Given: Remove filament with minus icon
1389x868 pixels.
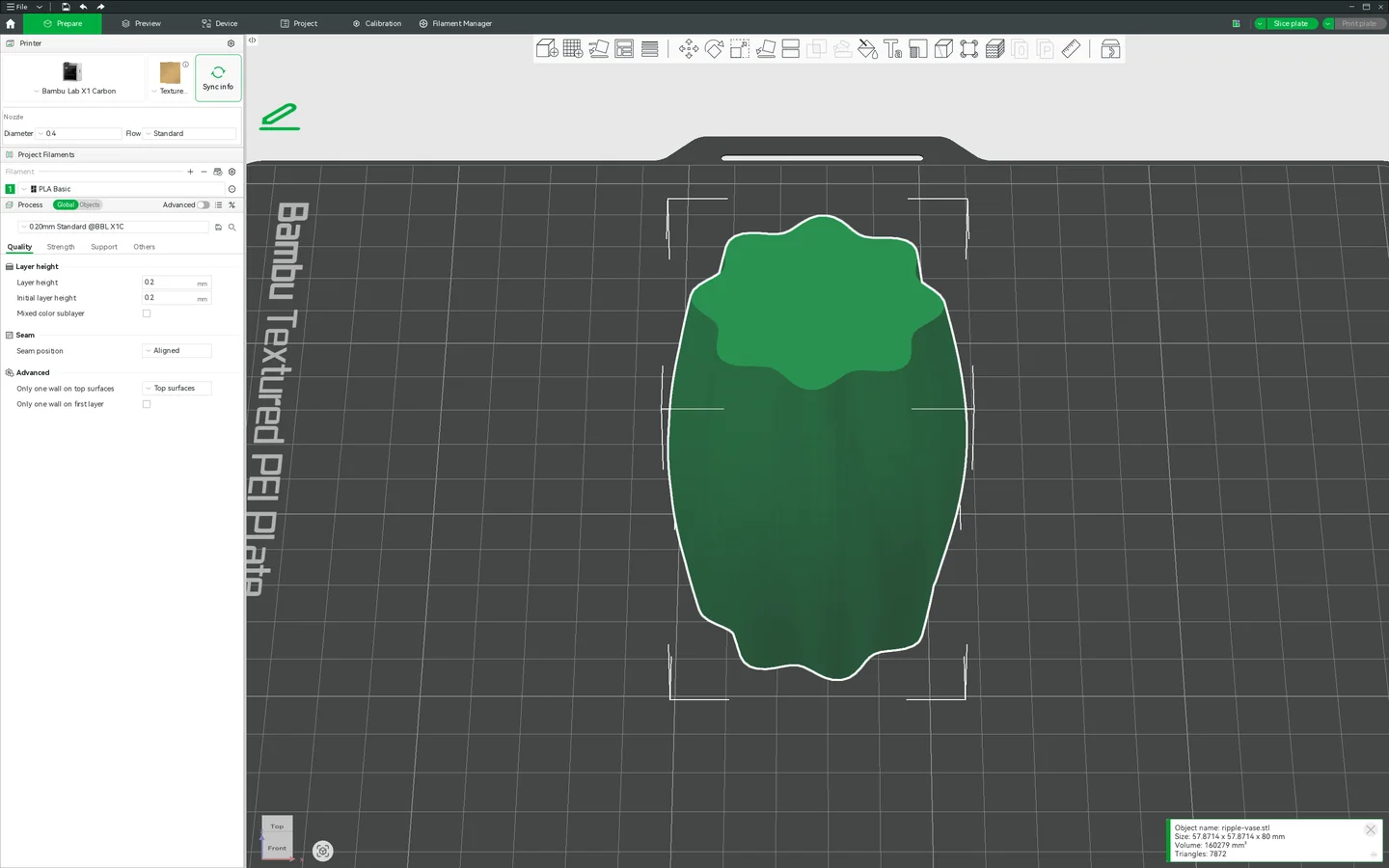Looking at the screenshot, I should [204, 172].
